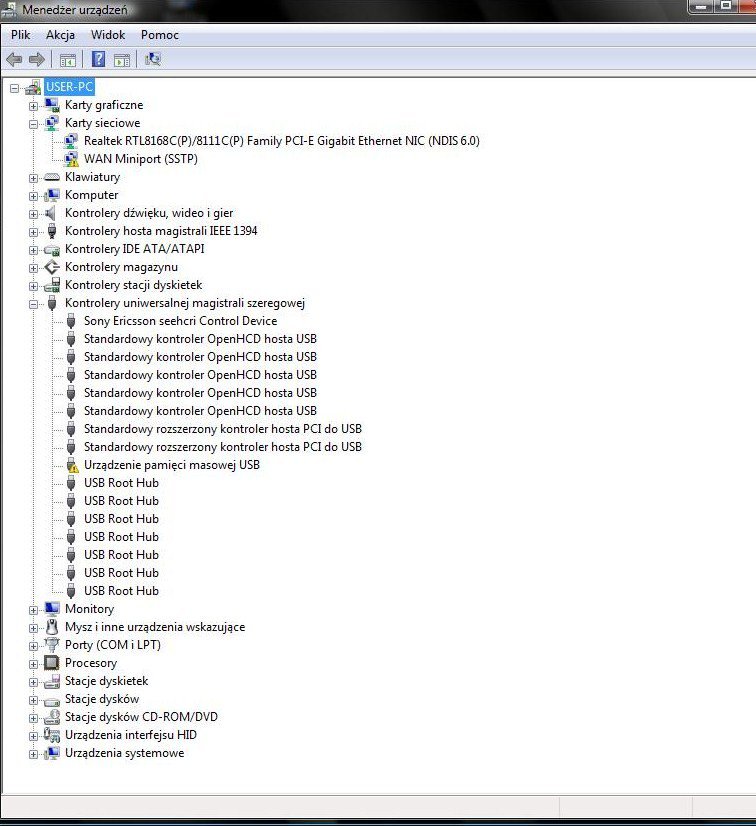
Task: Open the Pomoc menu
Action: click(x=160, y=35)
